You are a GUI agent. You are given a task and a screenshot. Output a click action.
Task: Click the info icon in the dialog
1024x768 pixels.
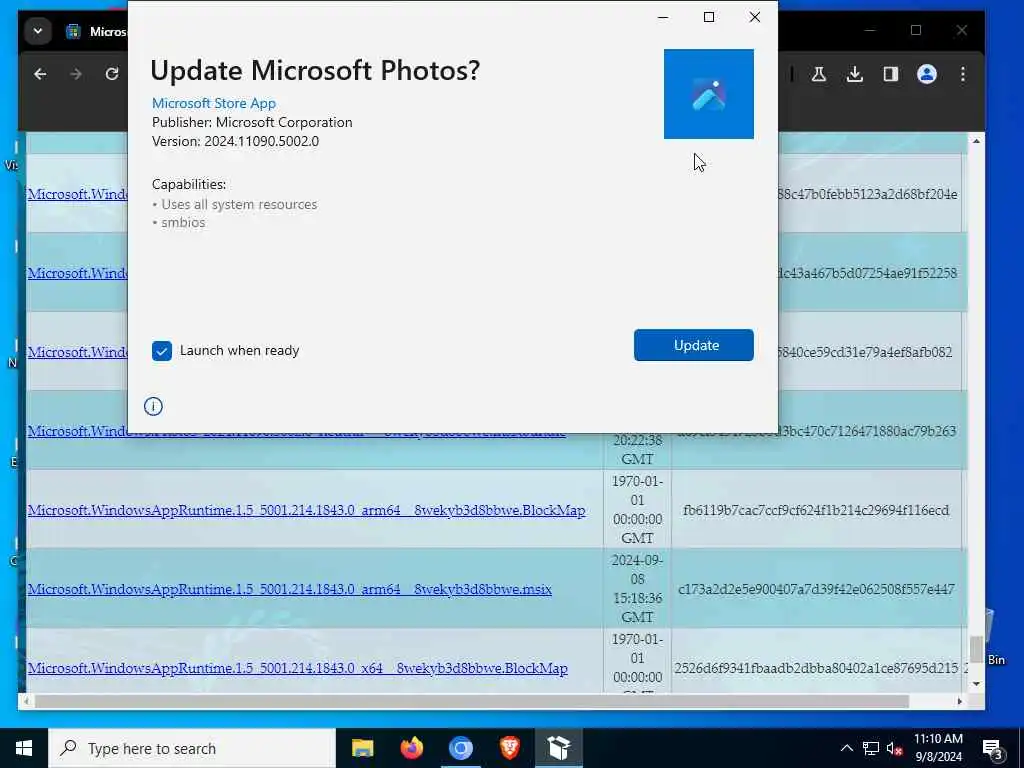coord(153,406)
